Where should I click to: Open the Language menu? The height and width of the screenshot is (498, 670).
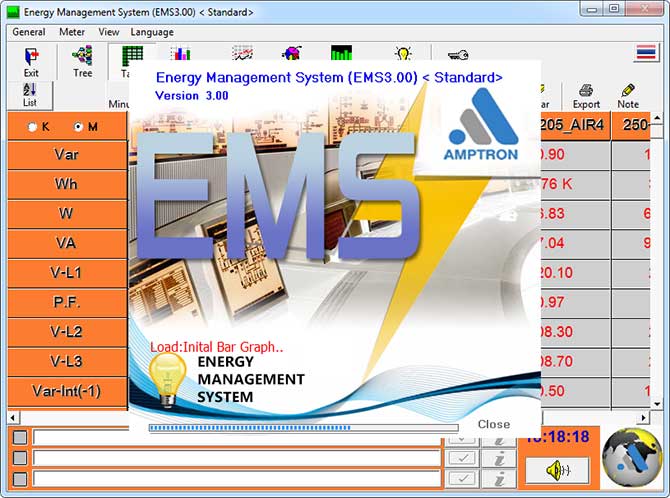(152, 32)
